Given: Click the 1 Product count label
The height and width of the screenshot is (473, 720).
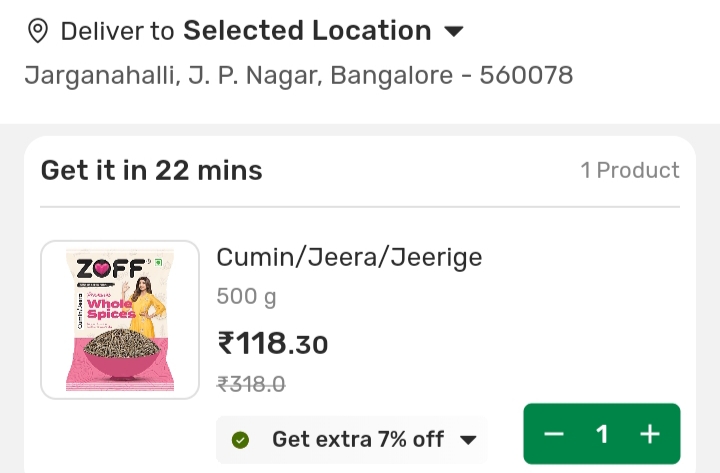Looking at the screenshot, I should pos(630,170).
